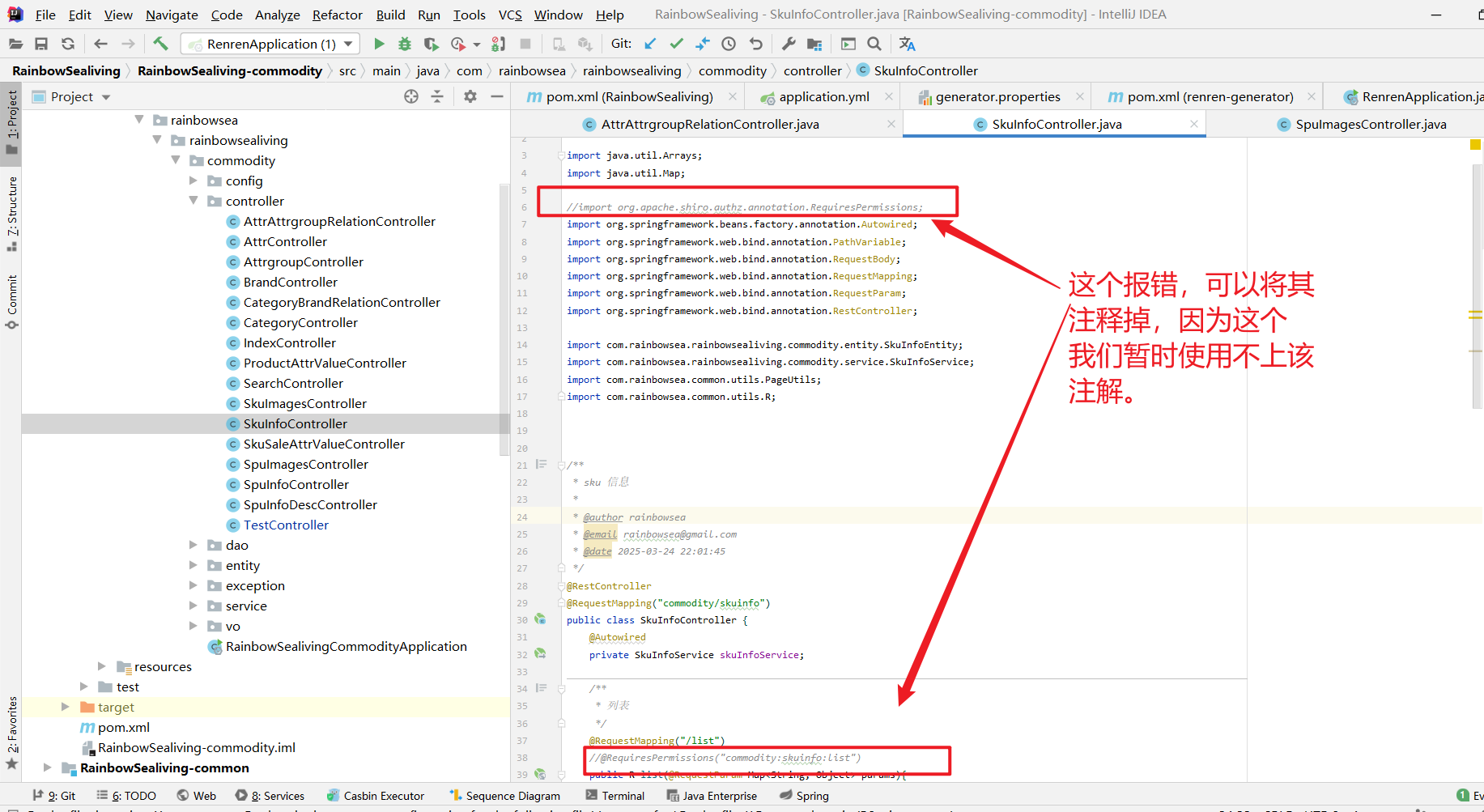This screenshot has height=812, width=1484.
Task: Click the profiler run icon
Action: pos(458,44)
